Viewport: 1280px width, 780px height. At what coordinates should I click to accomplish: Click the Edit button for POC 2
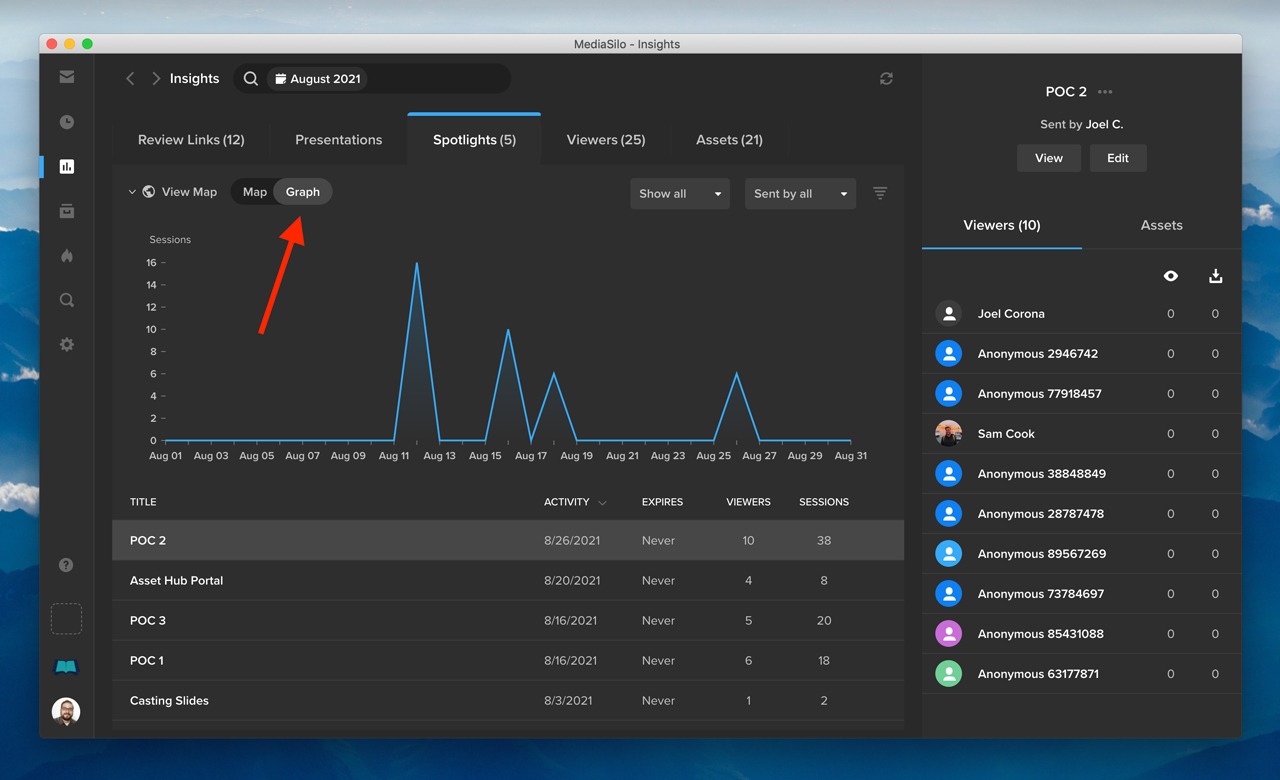(x=1118, y=157)
